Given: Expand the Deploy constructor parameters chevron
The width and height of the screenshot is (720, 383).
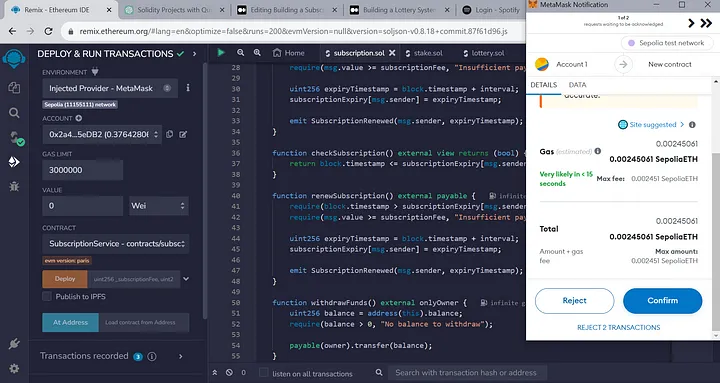Looking at the screenshot, I should [x=186, y=279].
